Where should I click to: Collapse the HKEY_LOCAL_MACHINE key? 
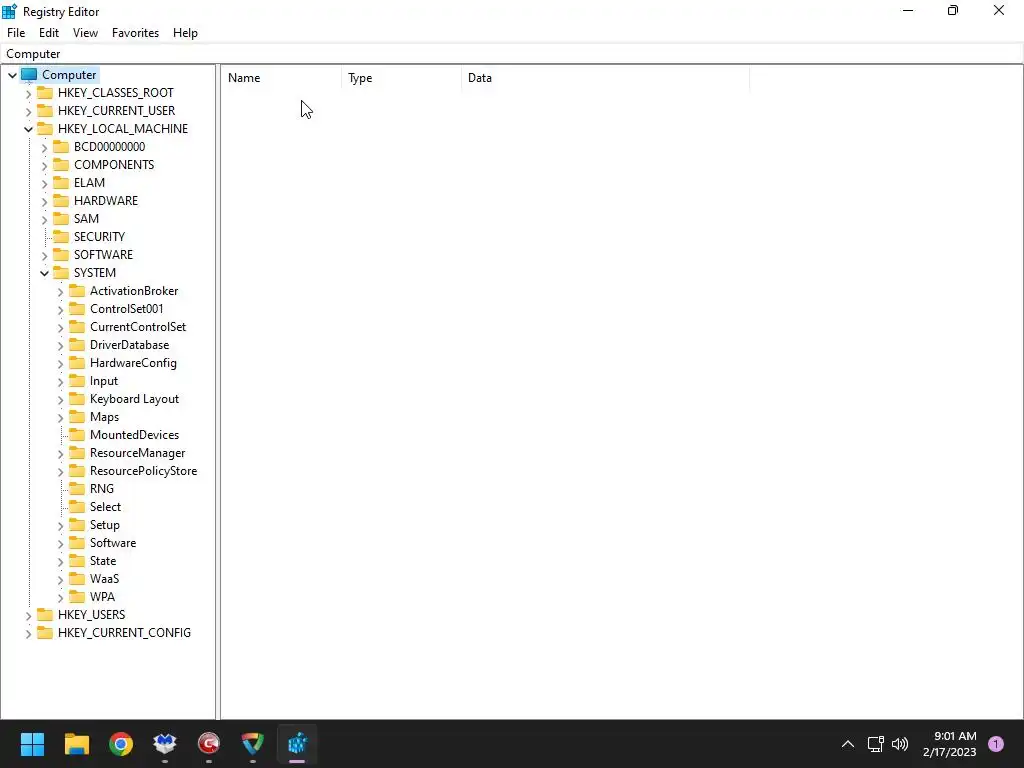pyautogui.click(x=28, y=129)
